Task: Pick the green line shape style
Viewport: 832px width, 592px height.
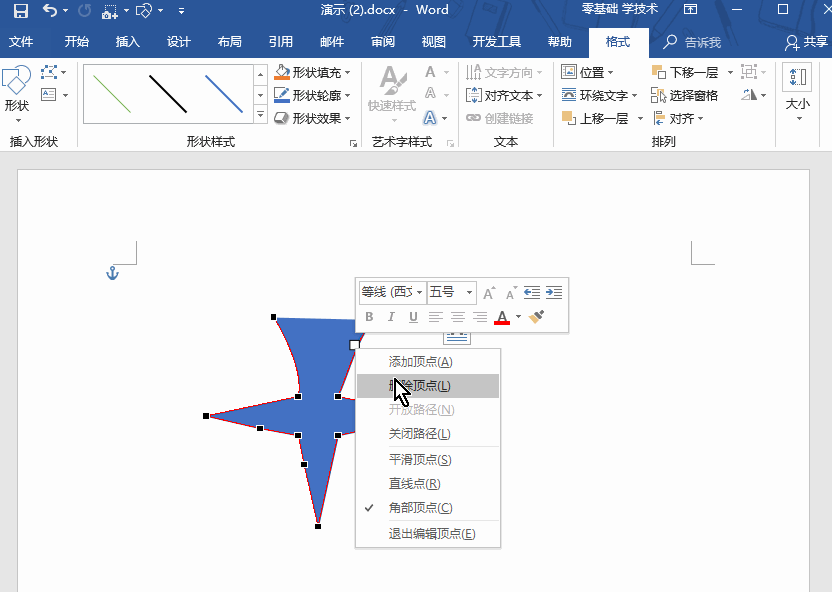Action: pyautogui.click(x=111, y=94)
